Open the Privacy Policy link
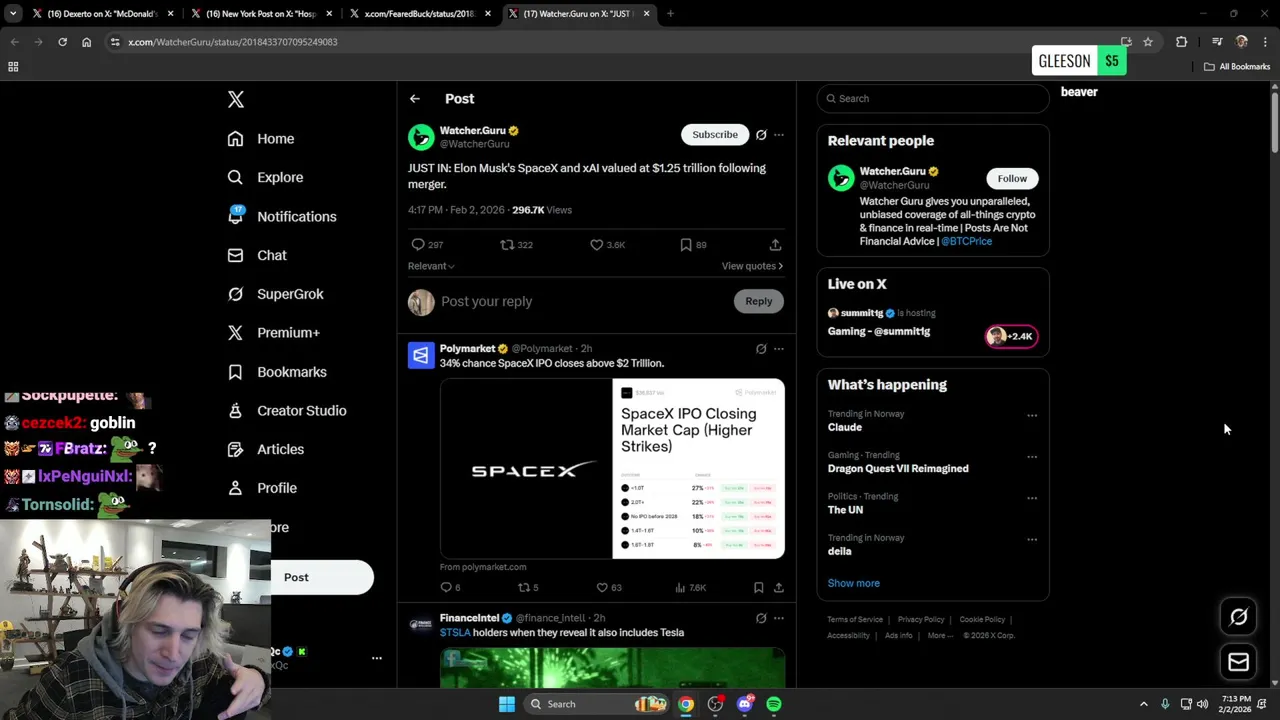Screen dimensions: 1280x720 (x=921, y=620)
